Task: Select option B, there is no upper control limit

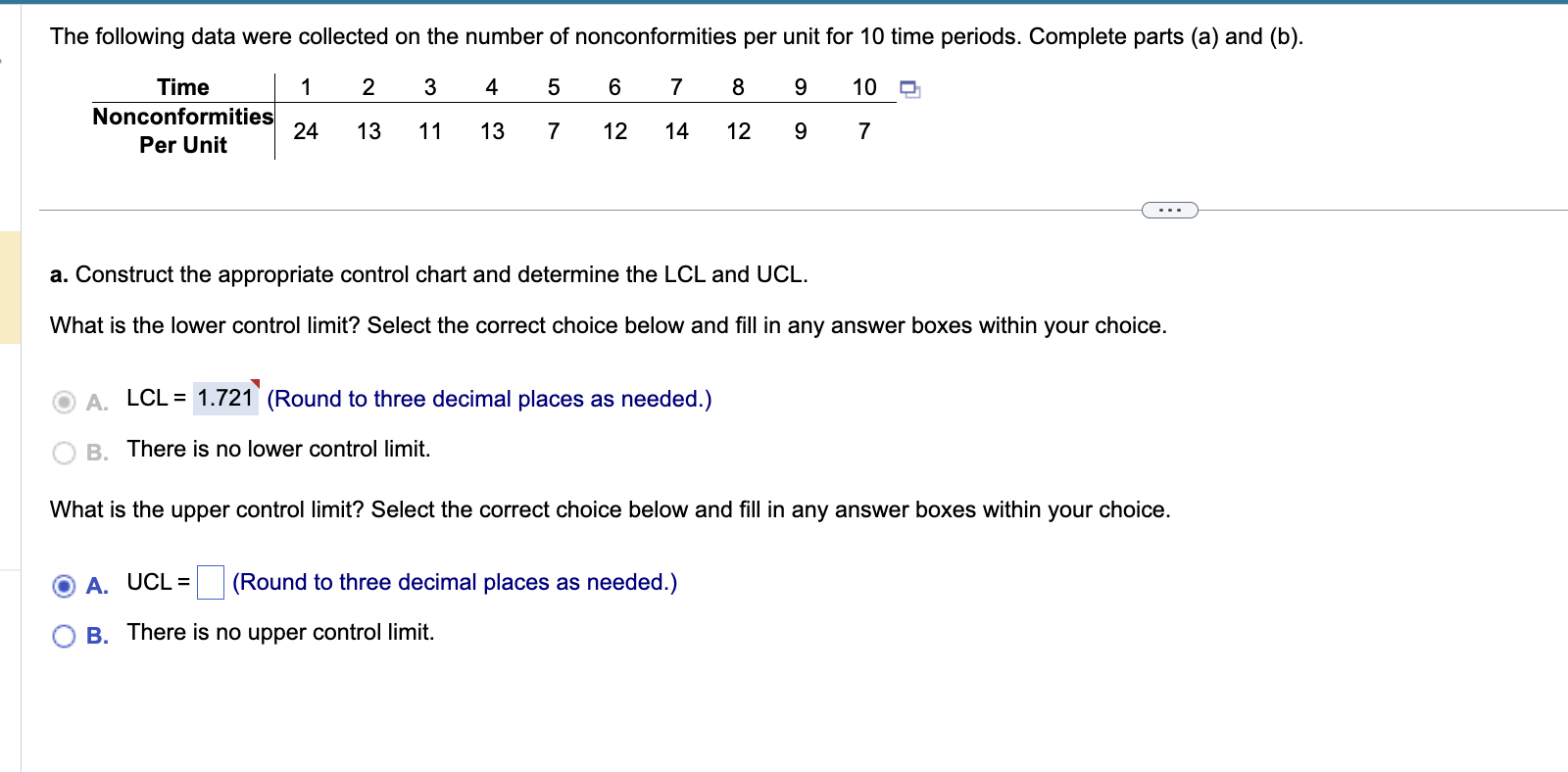Action: click(x=63, y=636)
